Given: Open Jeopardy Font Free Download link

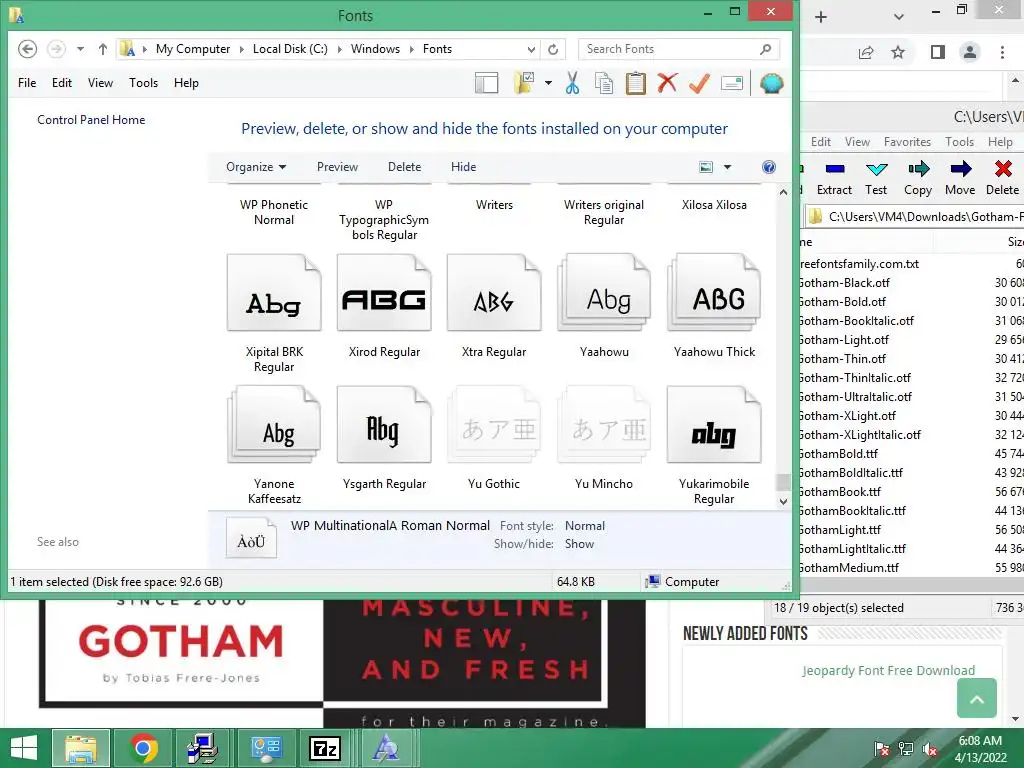Looking at the screenshot, I should (888, 671).
